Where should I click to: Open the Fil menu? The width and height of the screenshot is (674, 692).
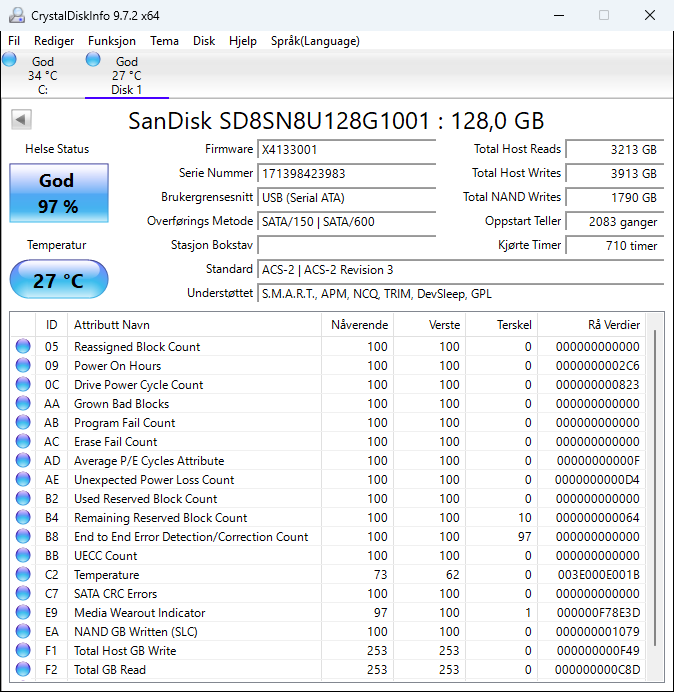pyautogui.click(x=14, y=41)
